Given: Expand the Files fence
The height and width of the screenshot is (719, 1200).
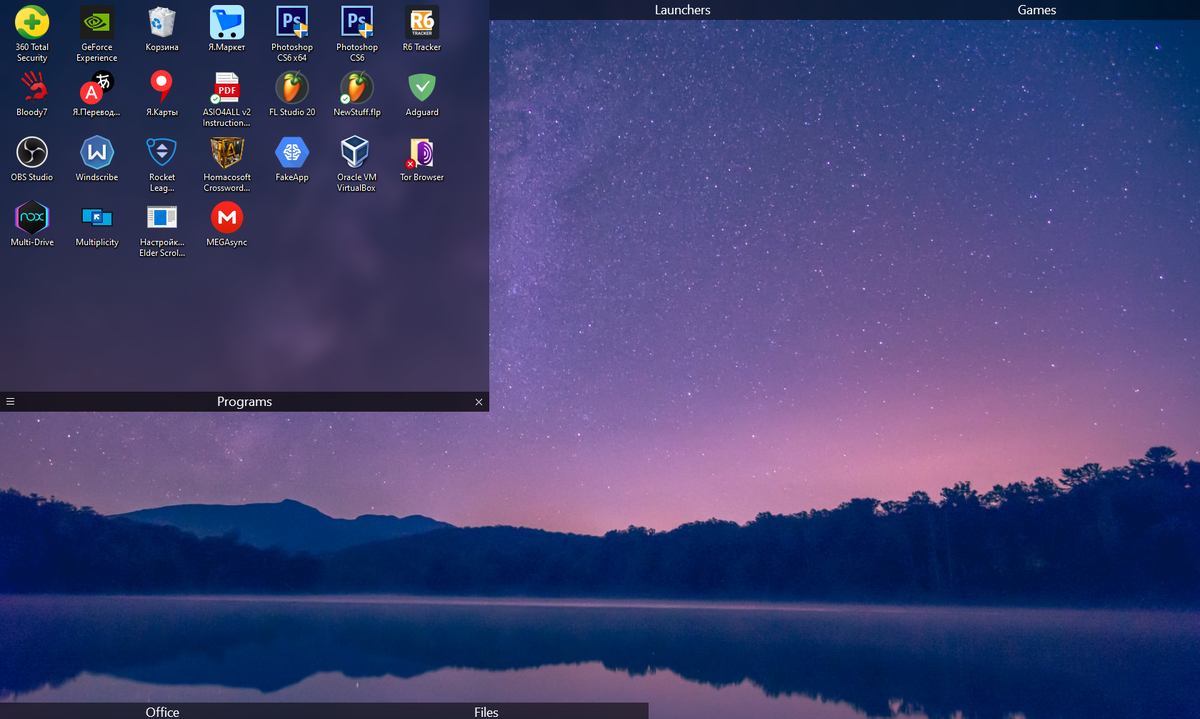Looking at the screenshot, I should (x=486, y=711).
